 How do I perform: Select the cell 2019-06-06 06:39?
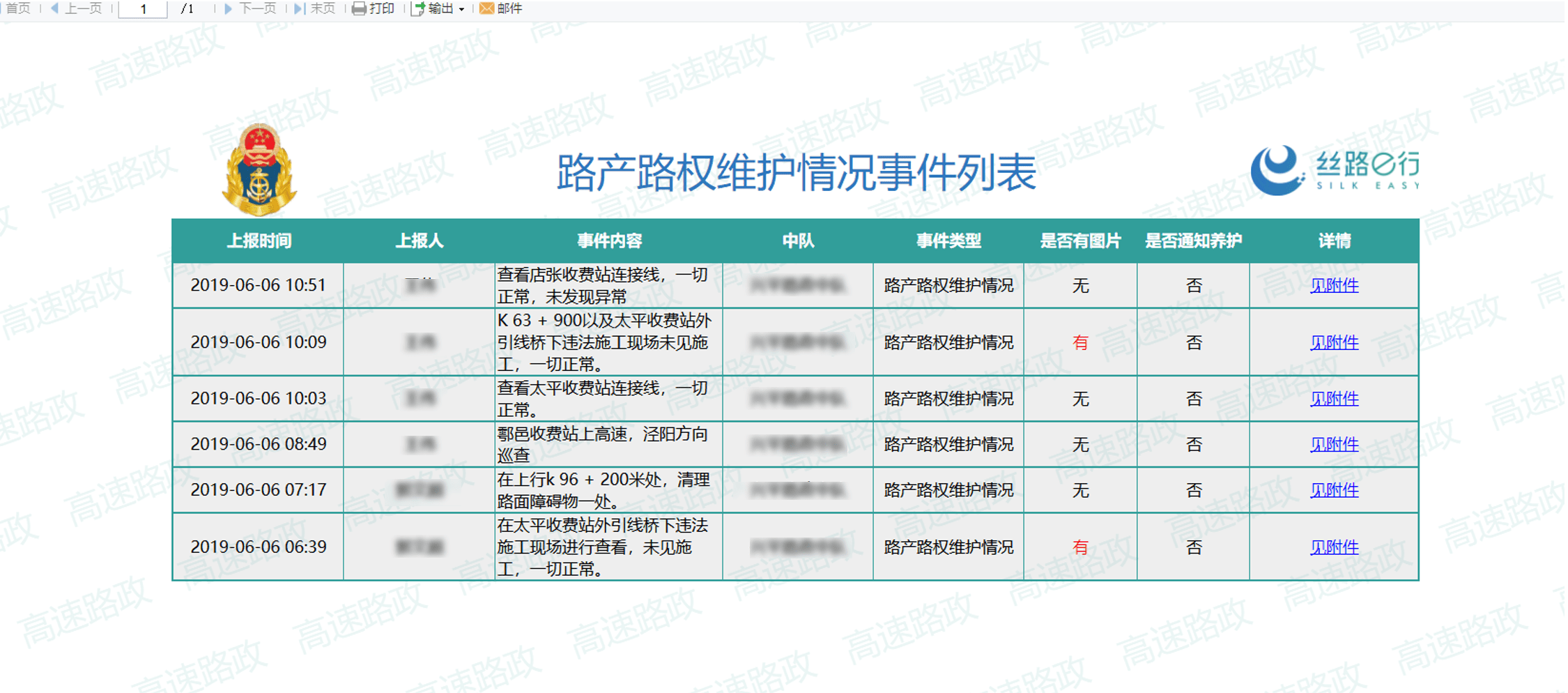(x=259, y=547)
